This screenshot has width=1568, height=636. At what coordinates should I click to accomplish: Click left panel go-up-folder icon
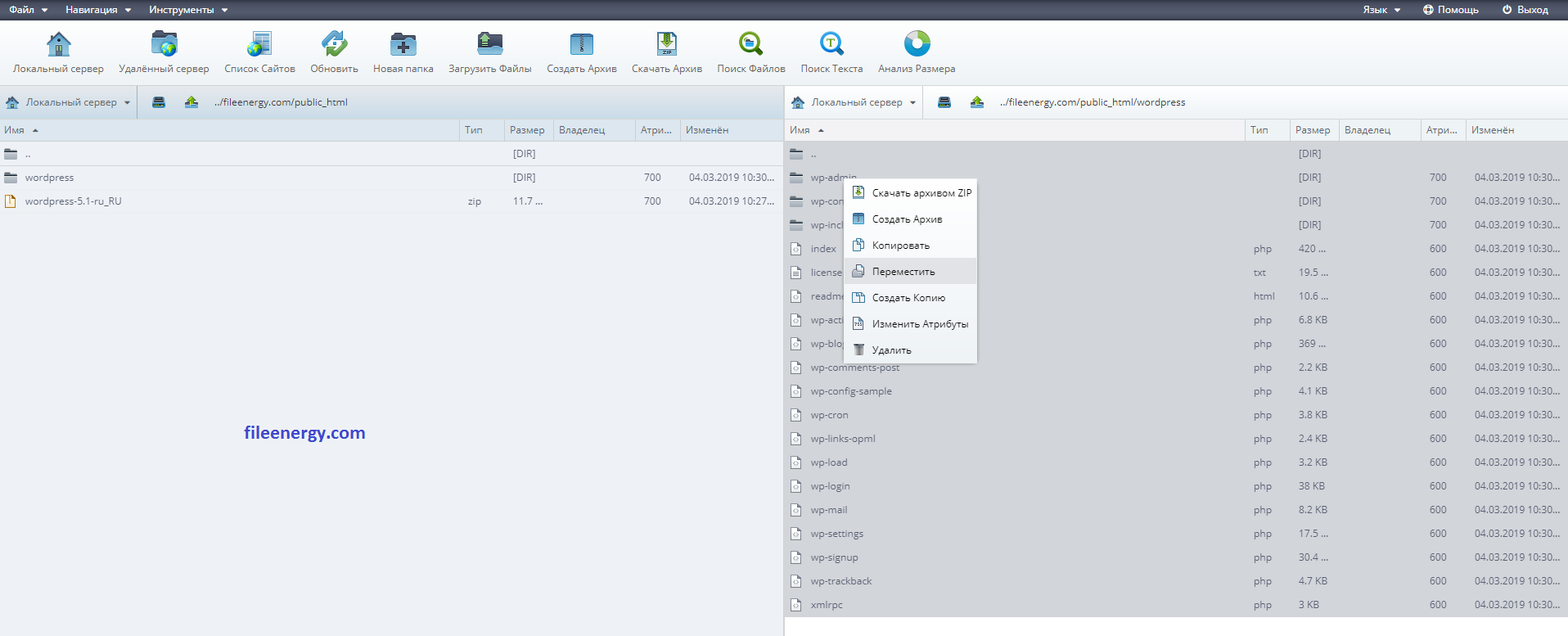(x=191, y=102)
